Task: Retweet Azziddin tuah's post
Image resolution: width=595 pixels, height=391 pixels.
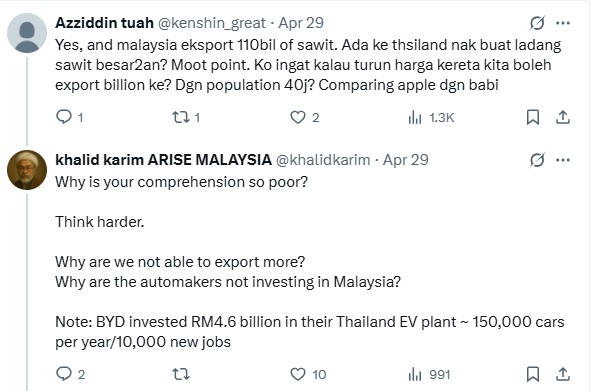Action: 186,117
